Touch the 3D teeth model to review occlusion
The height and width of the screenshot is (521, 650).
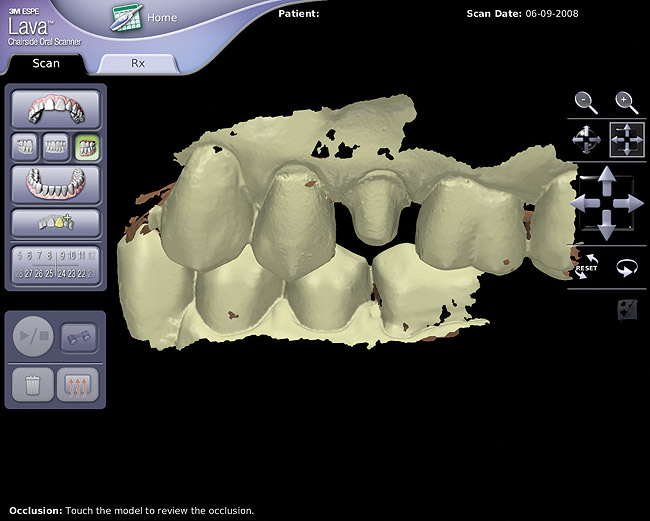pos(300,240)
